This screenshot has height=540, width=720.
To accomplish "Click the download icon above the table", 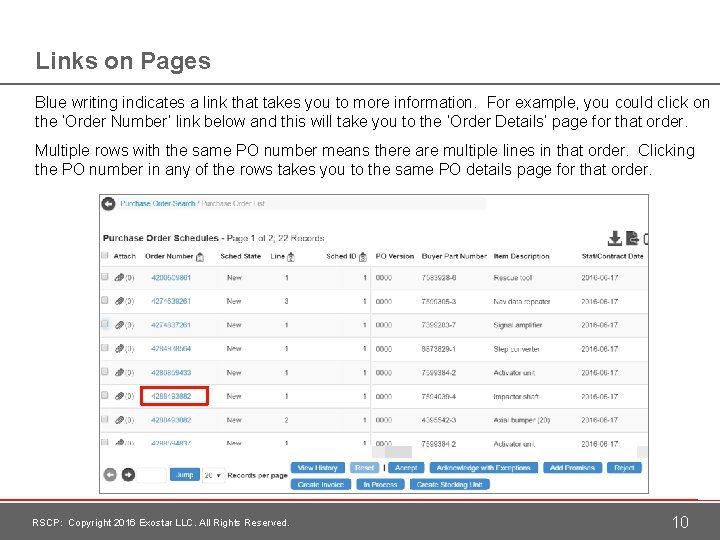I will (614, 238).
